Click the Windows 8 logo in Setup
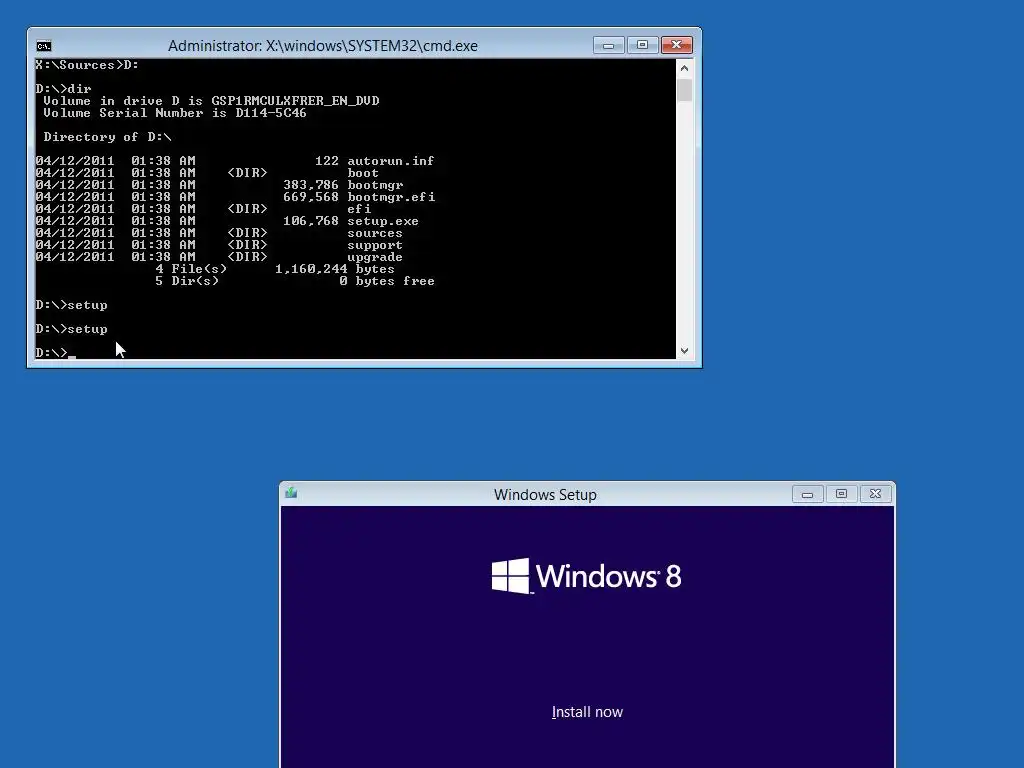The width and height of the screenshot is (1024, 768). (x=586, y=575)
